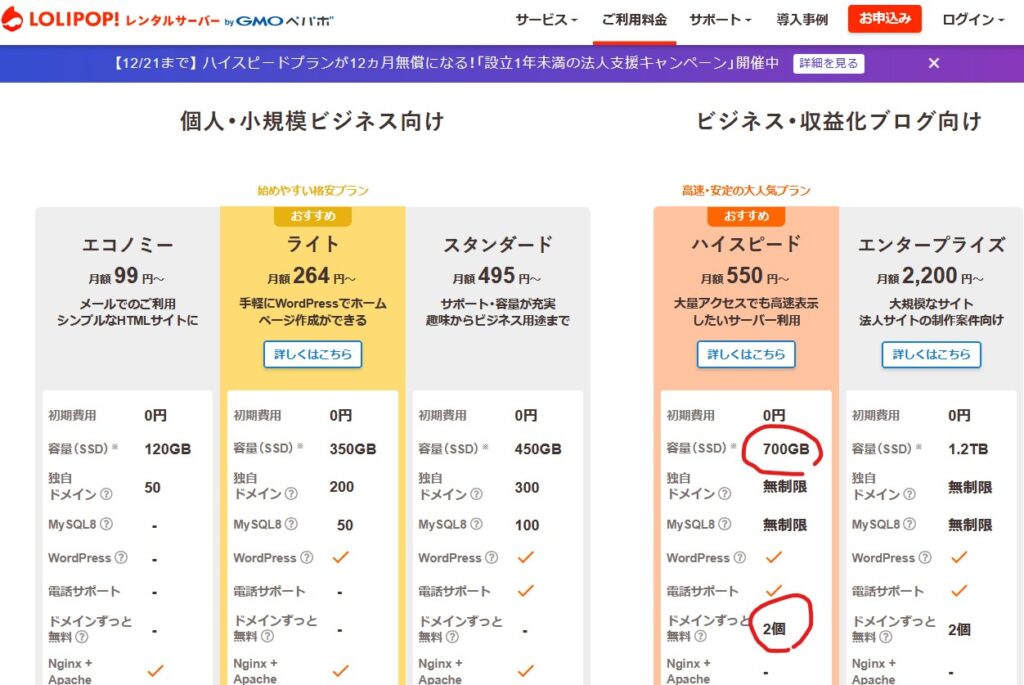Expand the ログイン dropdown
1024x685 pixels.
[x=973, y=20]
